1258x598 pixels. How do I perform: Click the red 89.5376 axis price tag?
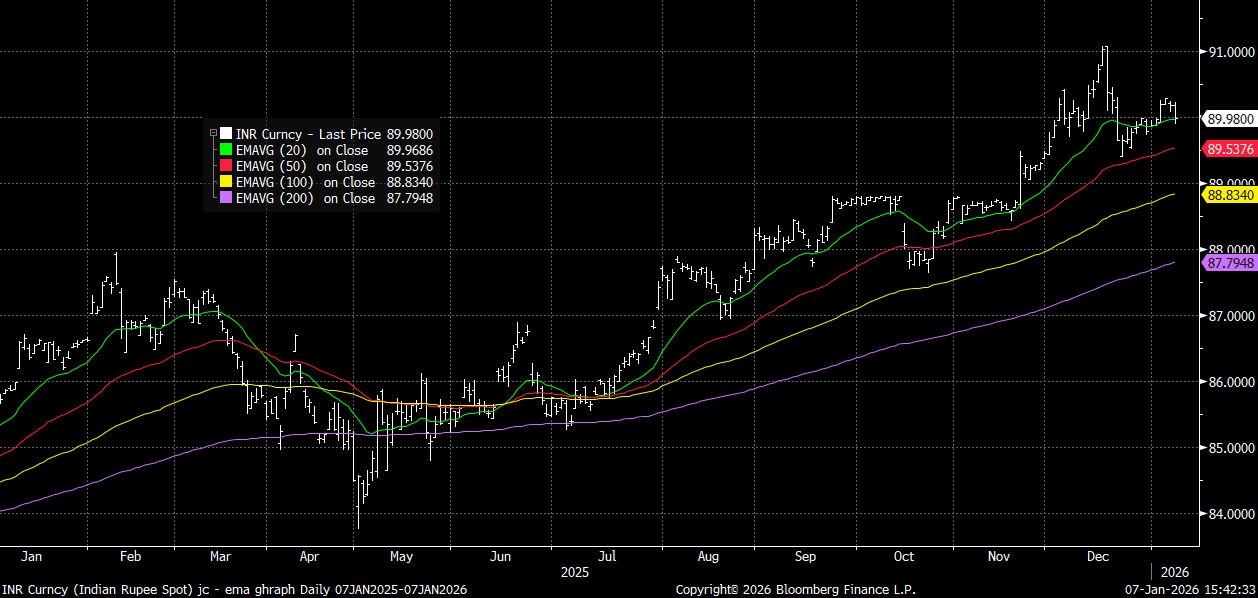point(1230,148)
